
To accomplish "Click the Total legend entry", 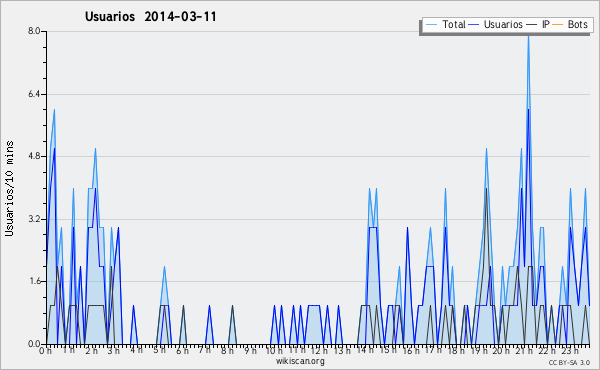I will (446, 24).
